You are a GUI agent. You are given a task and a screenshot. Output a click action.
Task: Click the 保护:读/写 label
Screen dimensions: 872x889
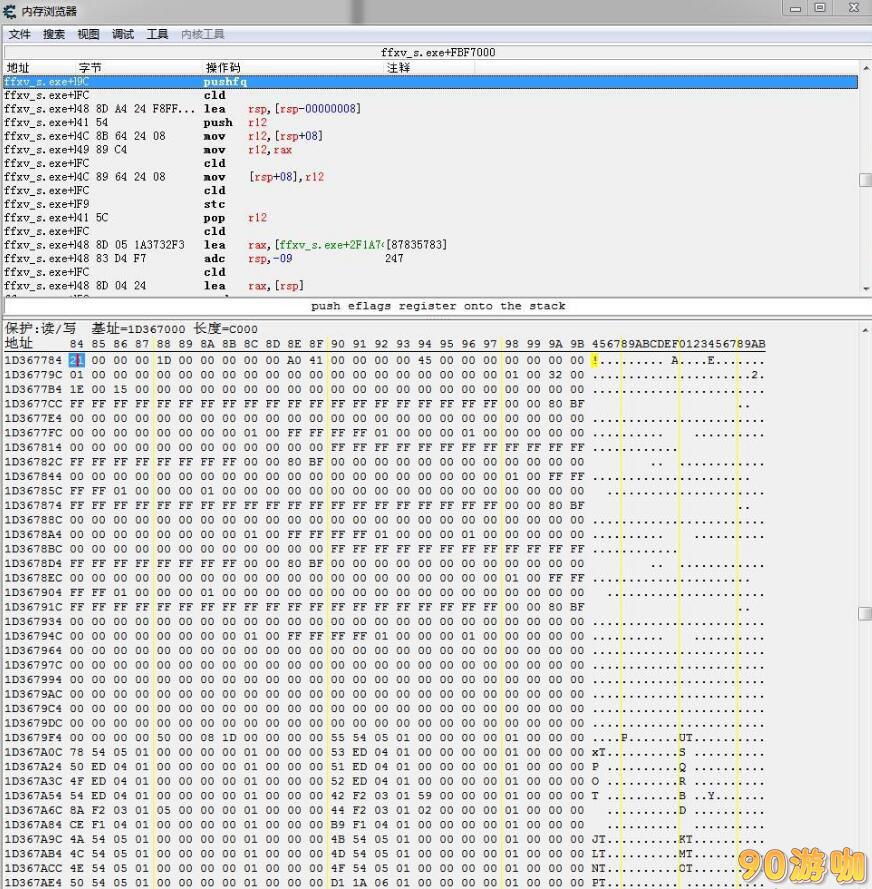(40, 329)
